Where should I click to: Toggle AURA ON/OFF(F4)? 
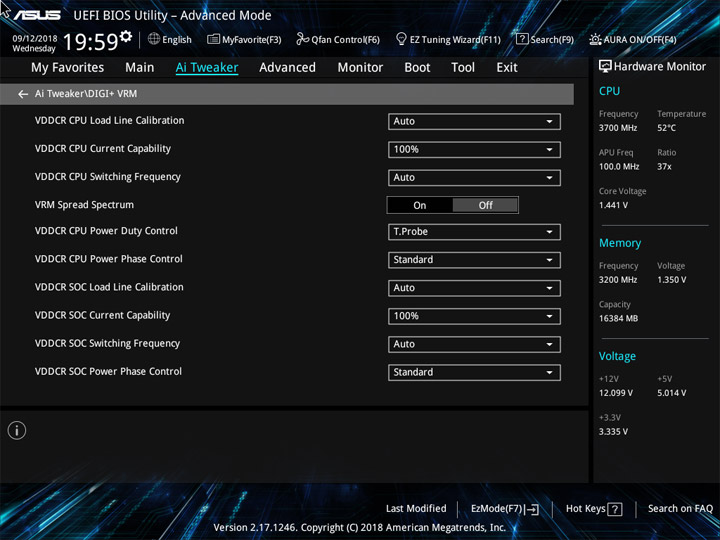pyautogui.click(x=633, y=39)
